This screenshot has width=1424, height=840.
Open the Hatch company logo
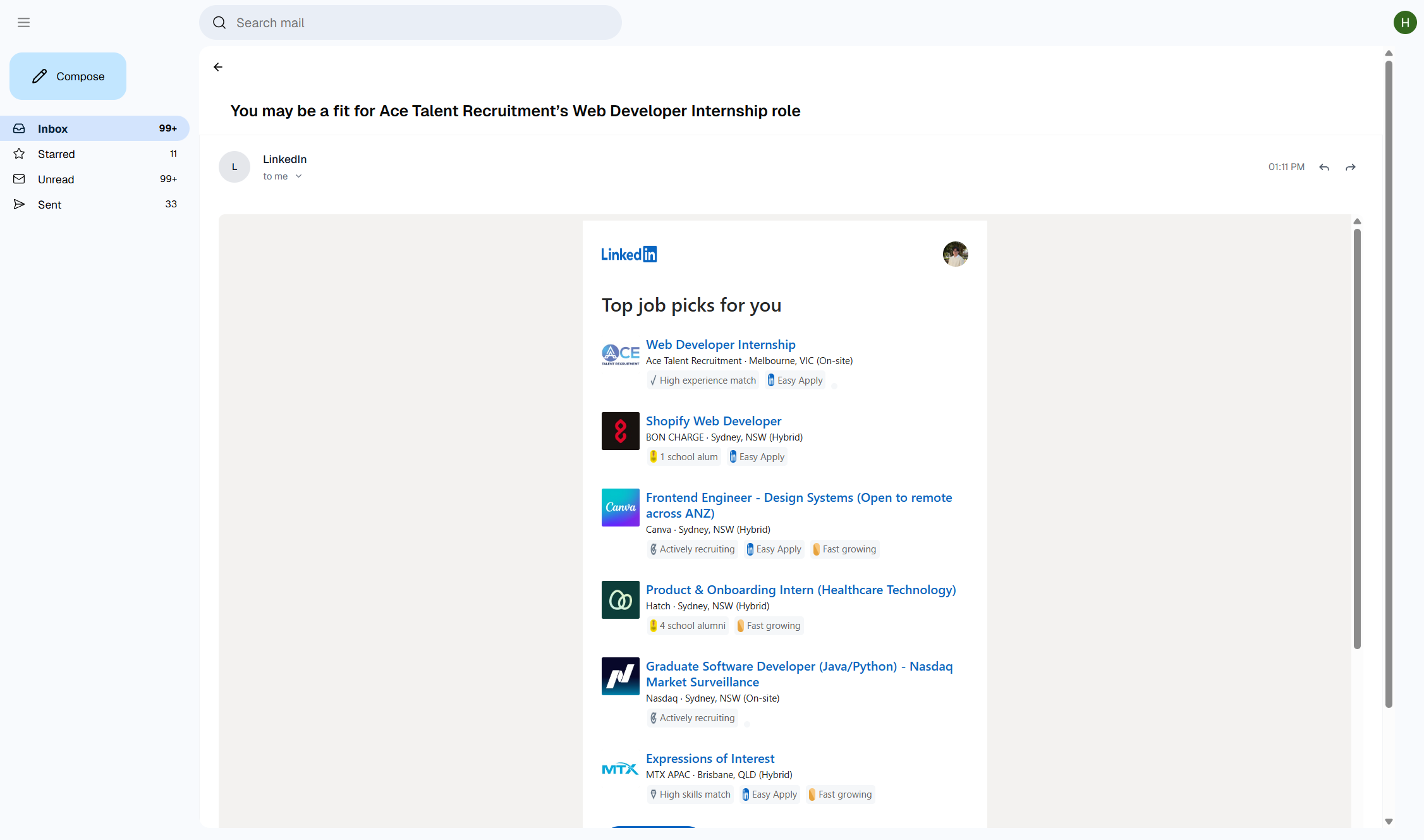click(x=620, y=600)
